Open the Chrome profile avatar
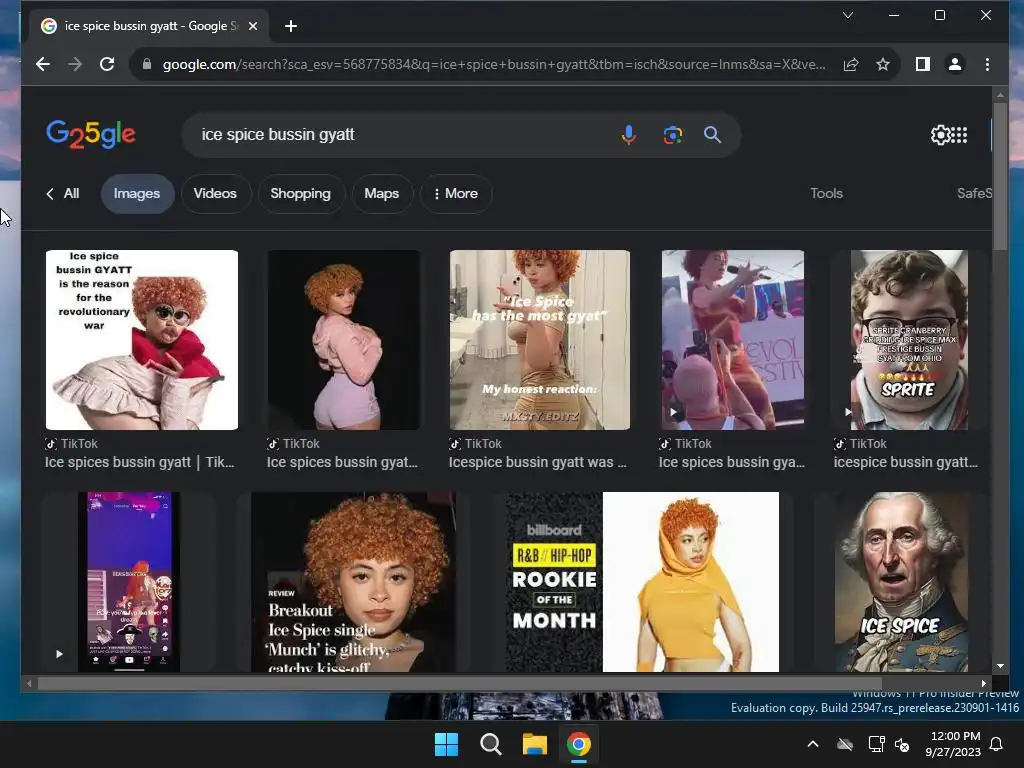Screen dimensions: 1024x768 [x=955, y=64]
